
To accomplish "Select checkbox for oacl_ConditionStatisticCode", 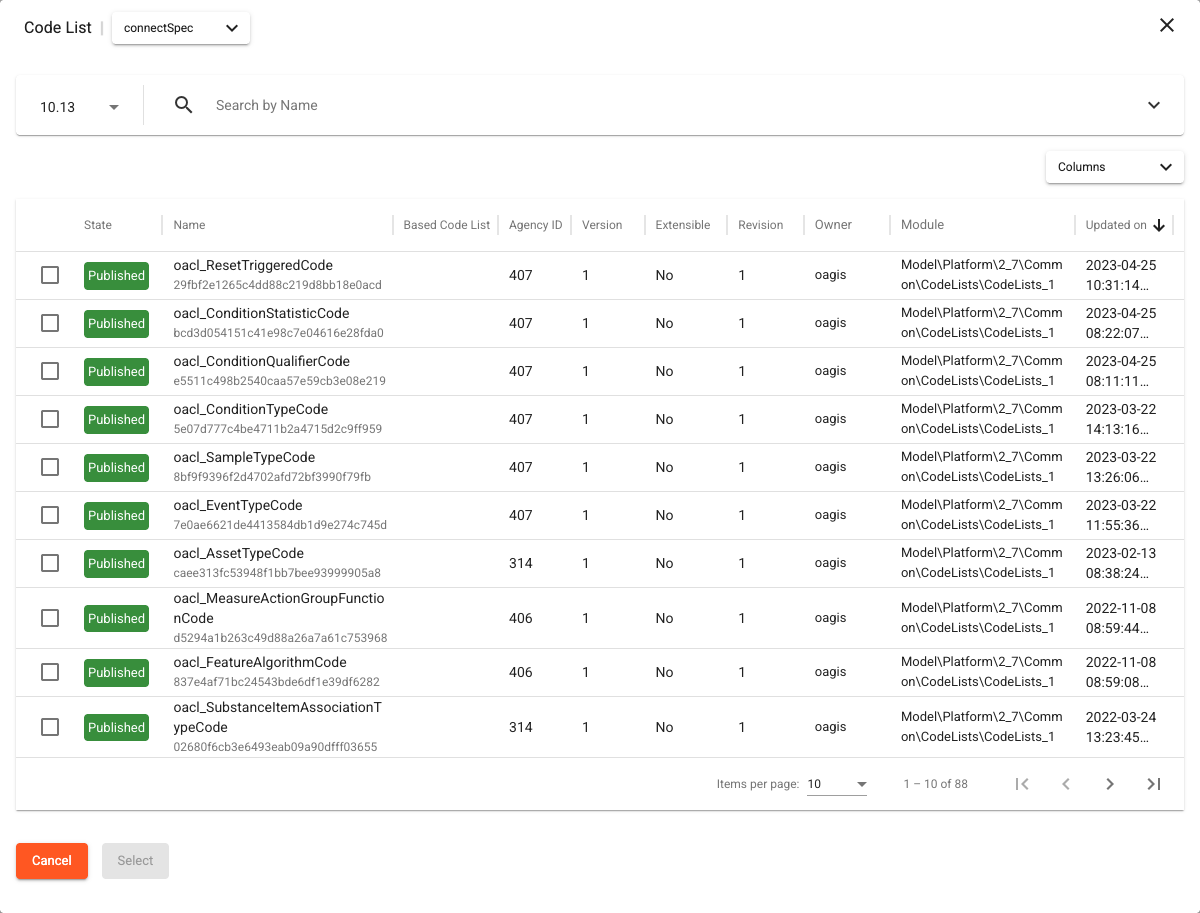I will [x=50, y=323].
